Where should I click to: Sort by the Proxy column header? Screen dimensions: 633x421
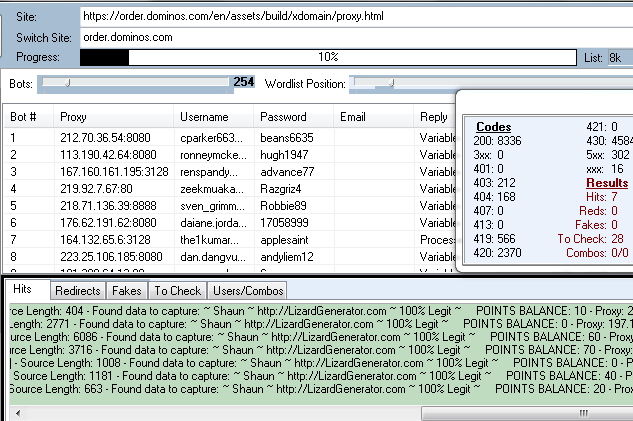[x=113, y=117]
